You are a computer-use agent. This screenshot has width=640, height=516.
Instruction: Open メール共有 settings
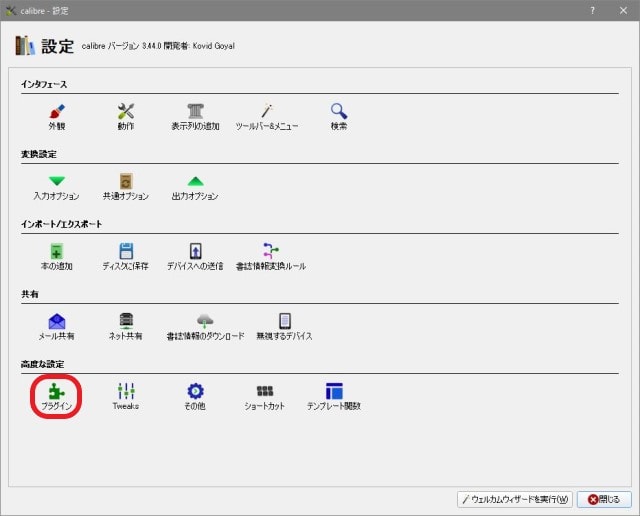click(57, 327)
